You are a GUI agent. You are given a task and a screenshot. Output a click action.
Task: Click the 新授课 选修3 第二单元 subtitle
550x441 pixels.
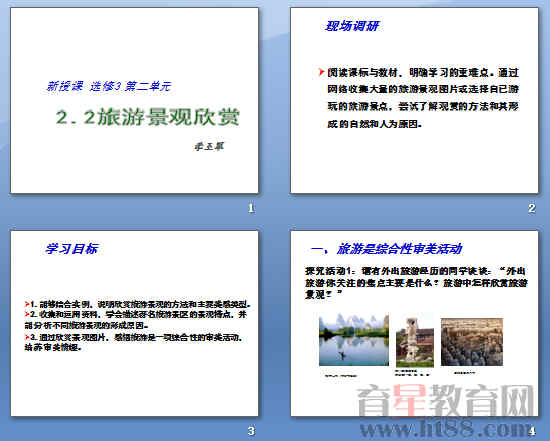(108, 86)
